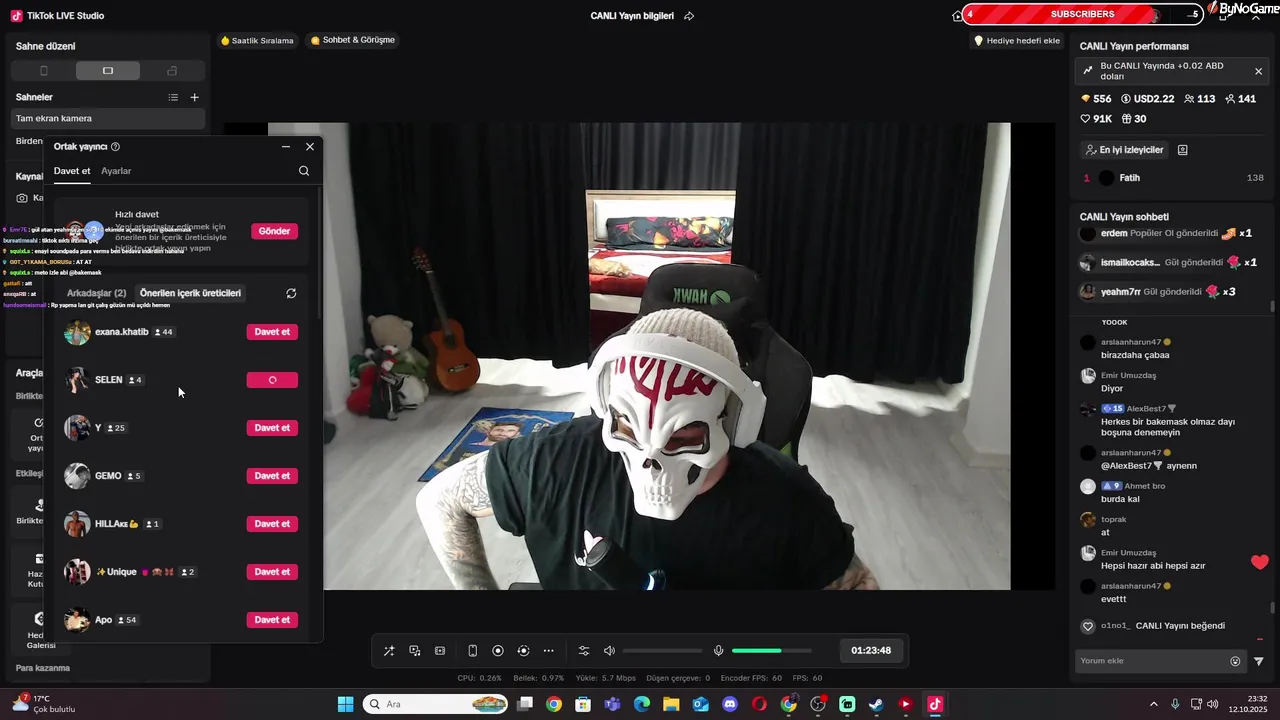Open the Önerilen içerik üreticileri tab

[190, 293]
